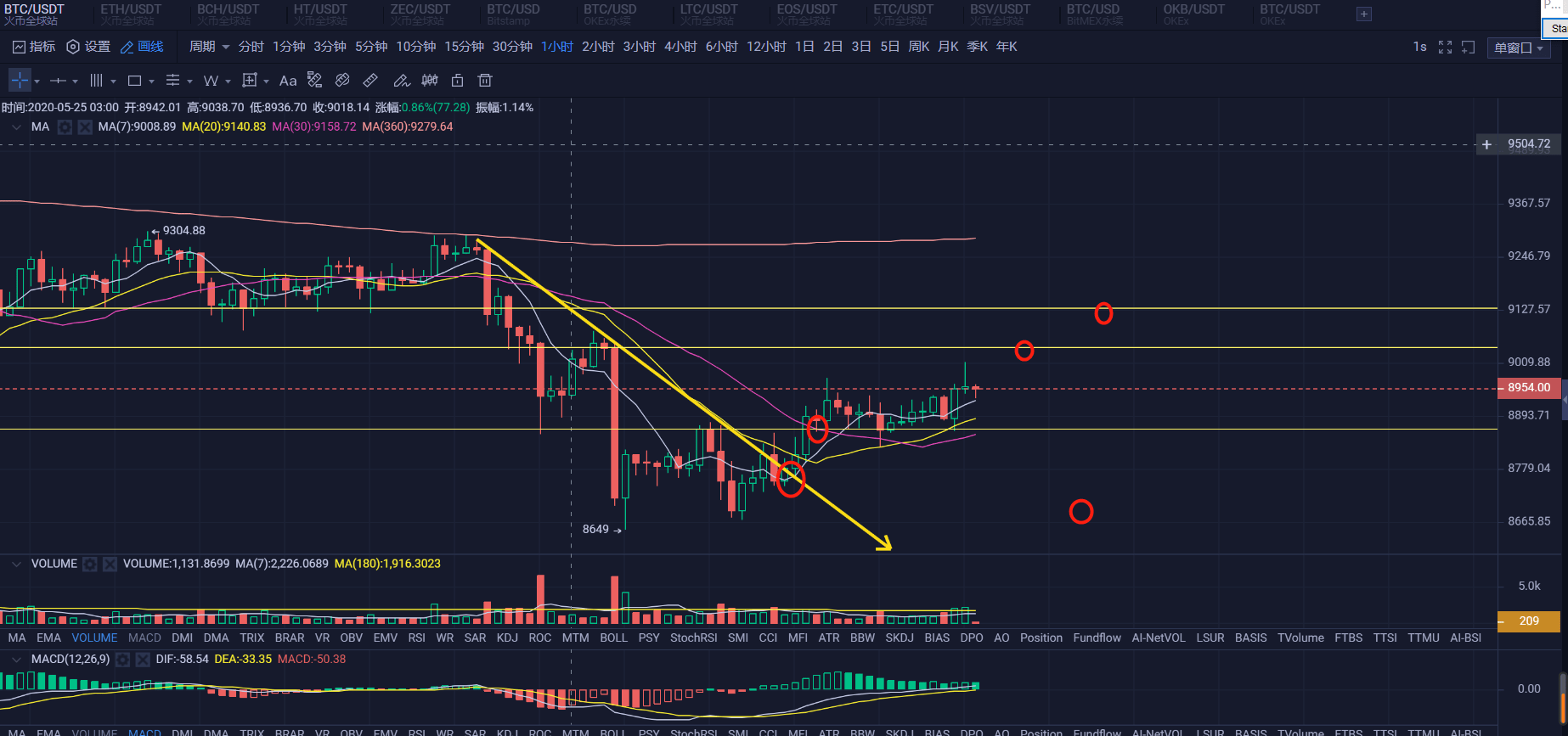Click the add window icon beside fullscreen

tap(1468, 48)
